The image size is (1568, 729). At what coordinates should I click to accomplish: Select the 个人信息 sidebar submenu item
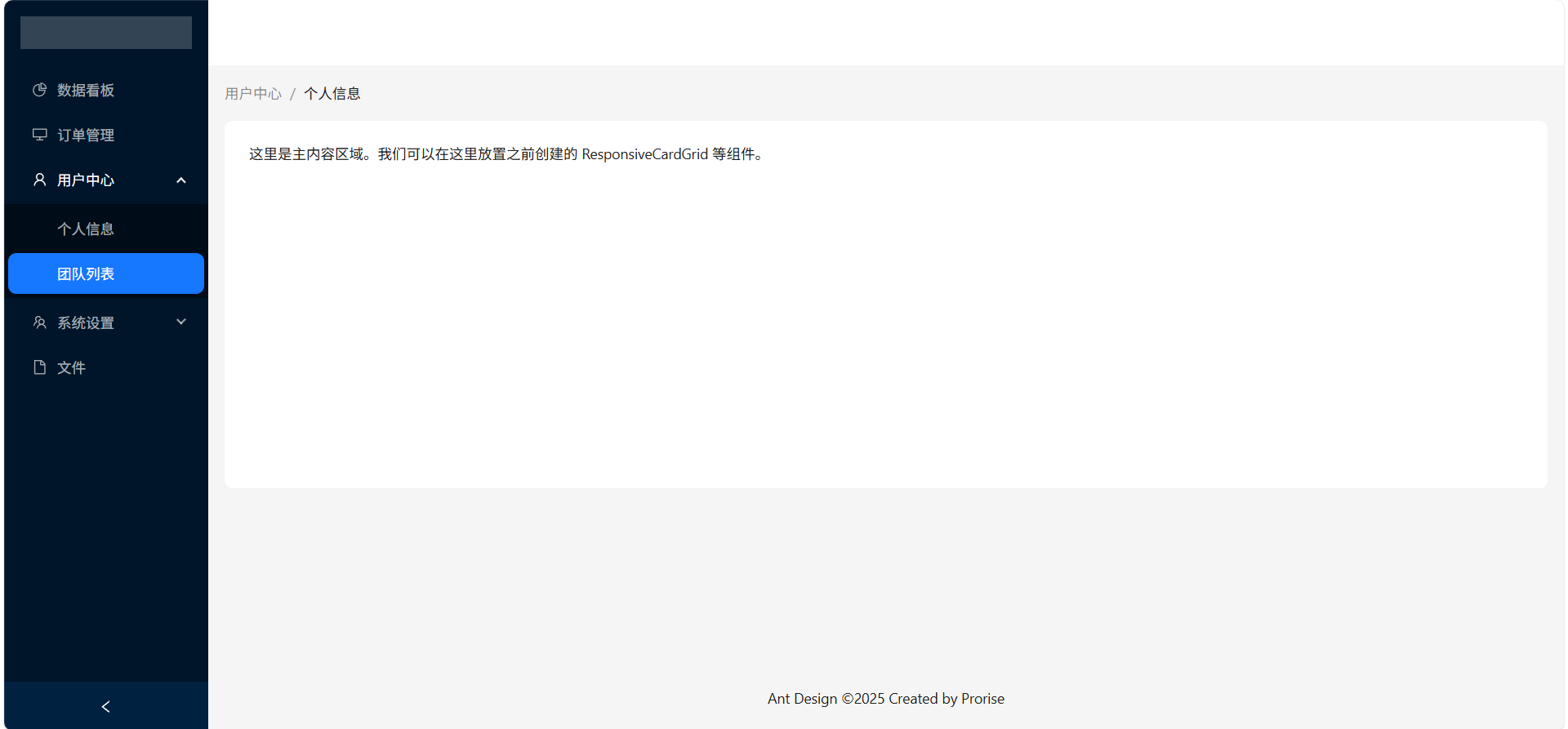(x=86, y=229)
